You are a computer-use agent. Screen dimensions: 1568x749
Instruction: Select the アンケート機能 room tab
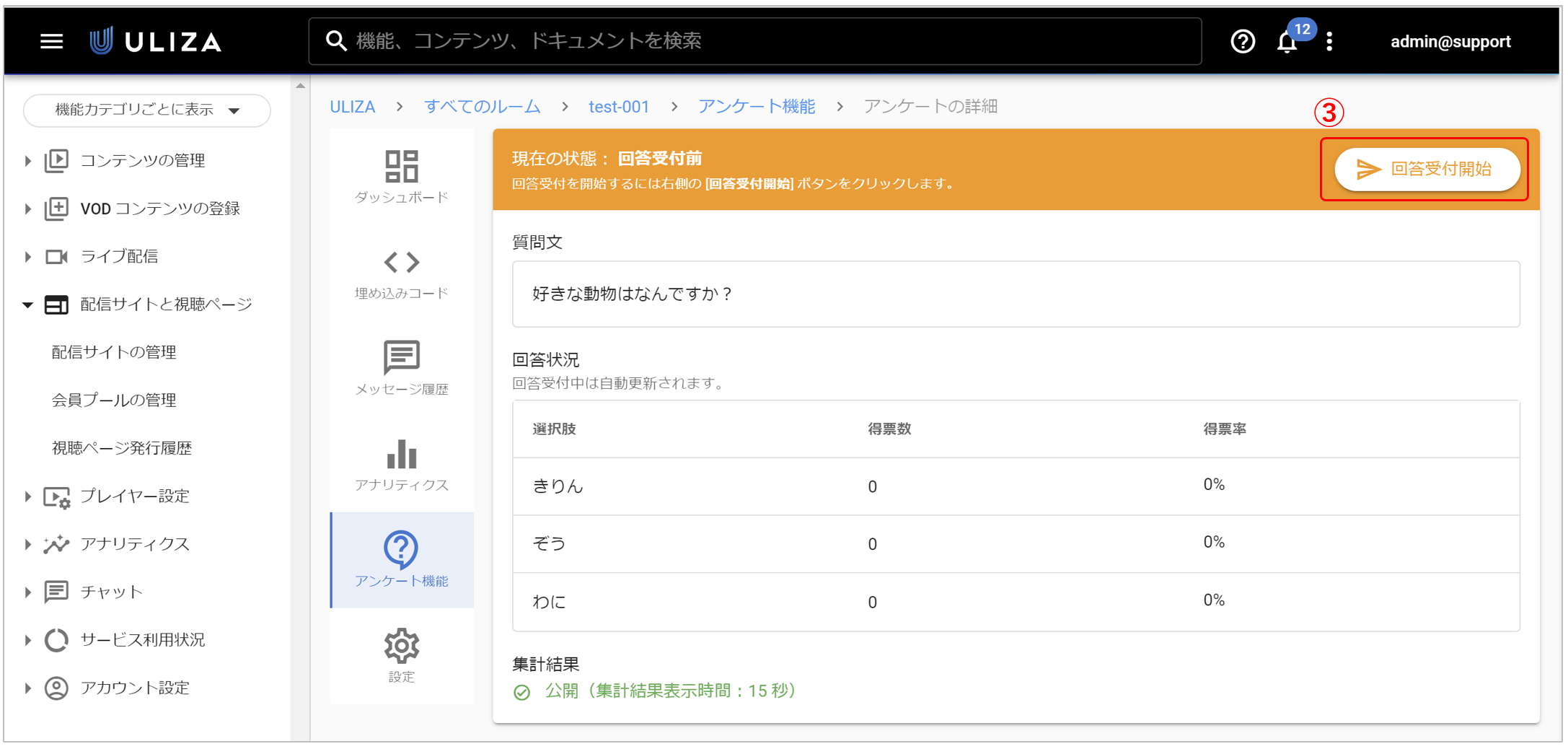point(402,560)
